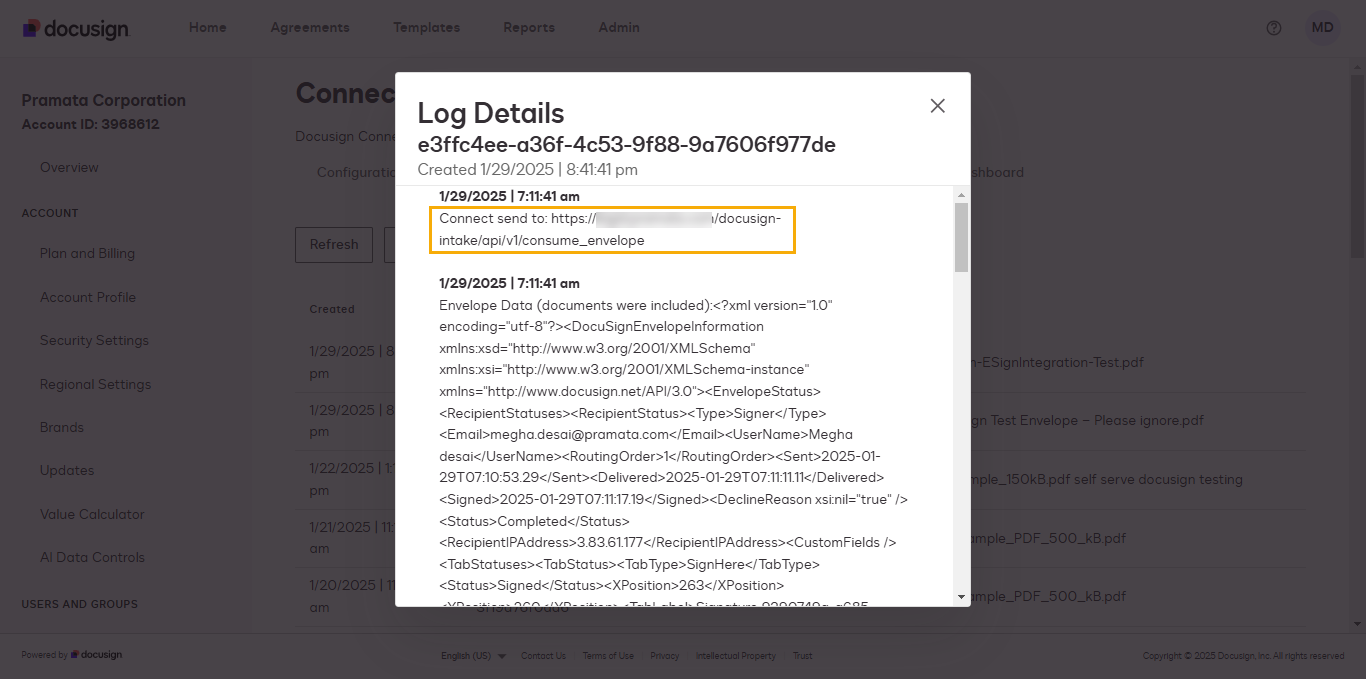Open the Trust footer link
The height and width of the screenshot is (679, 1366).
(x=802, y=656)
